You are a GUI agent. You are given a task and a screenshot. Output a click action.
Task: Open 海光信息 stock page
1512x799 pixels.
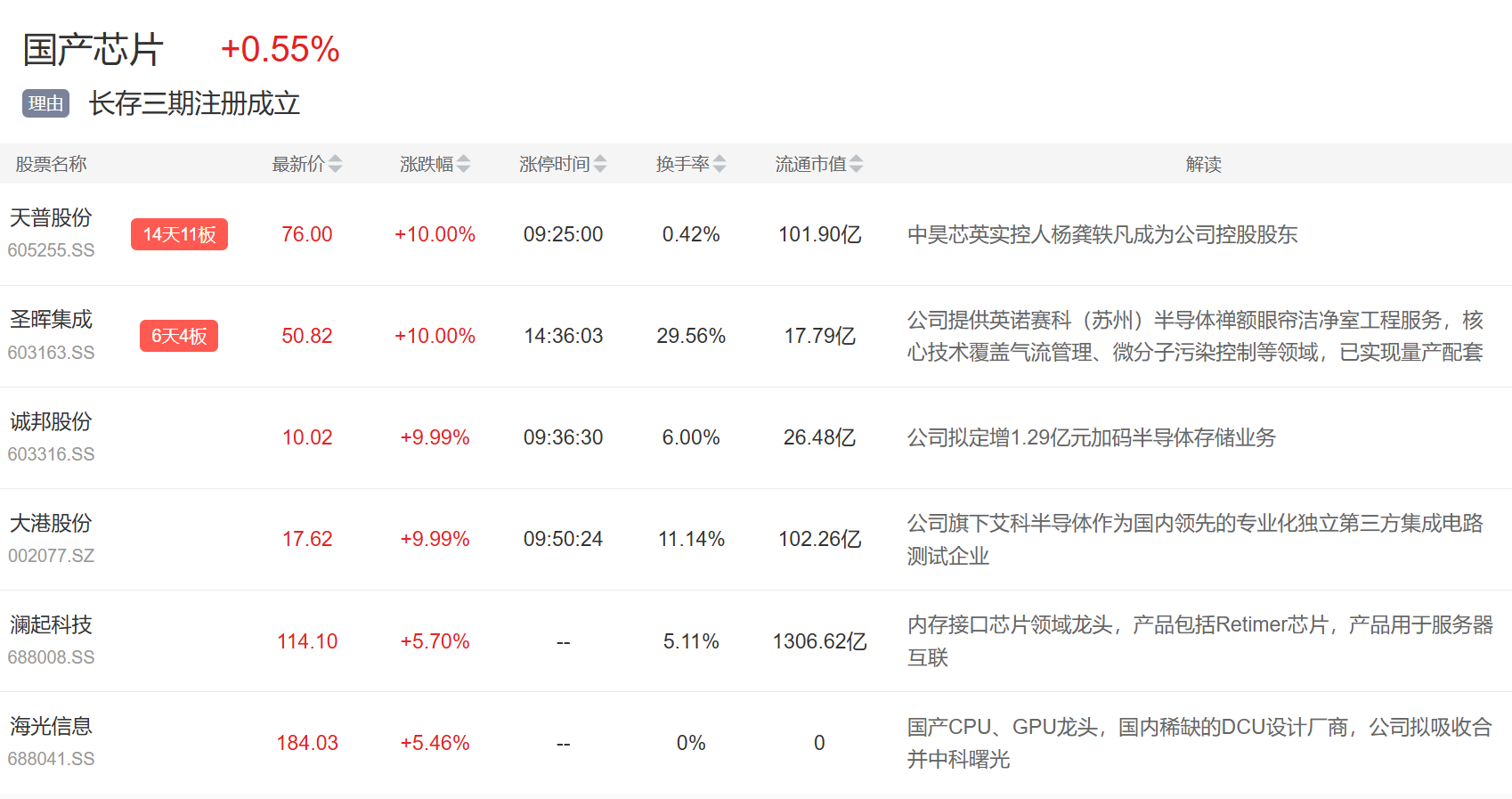tap(51, 726)
